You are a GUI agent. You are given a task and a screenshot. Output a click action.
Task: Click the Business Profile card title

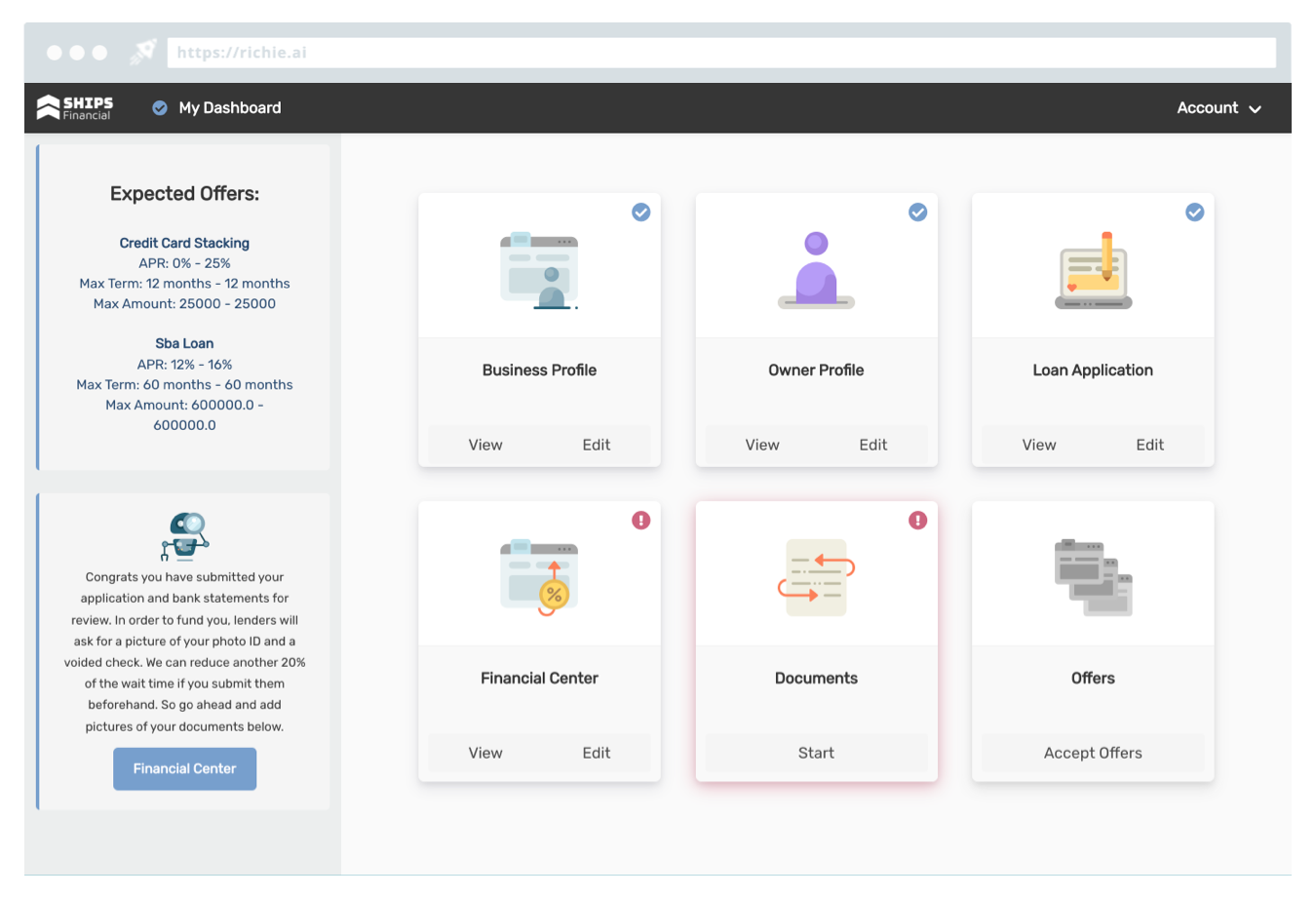539,370
